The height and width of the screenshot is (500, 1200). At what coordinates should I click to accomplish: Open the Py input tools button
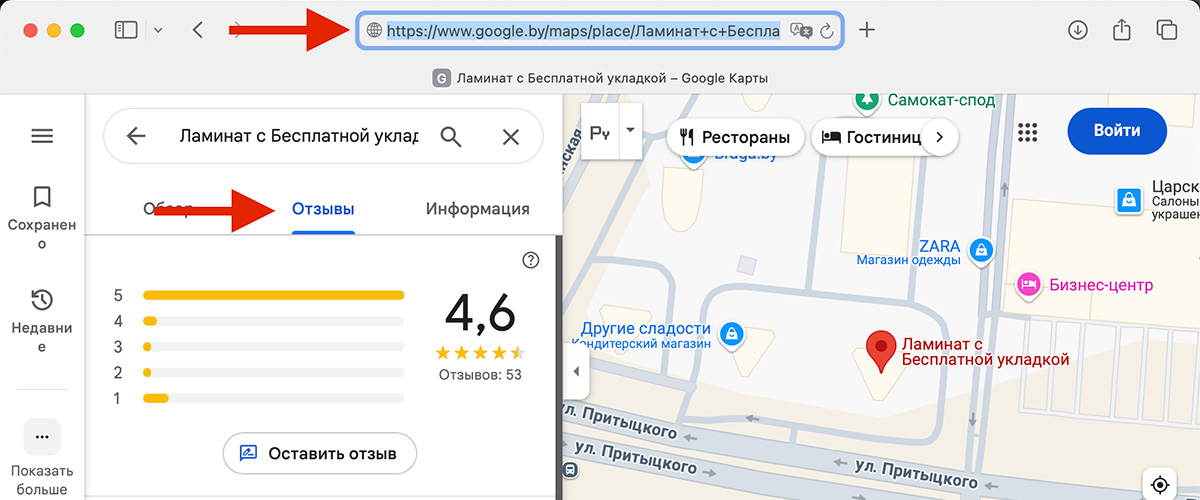600,132
